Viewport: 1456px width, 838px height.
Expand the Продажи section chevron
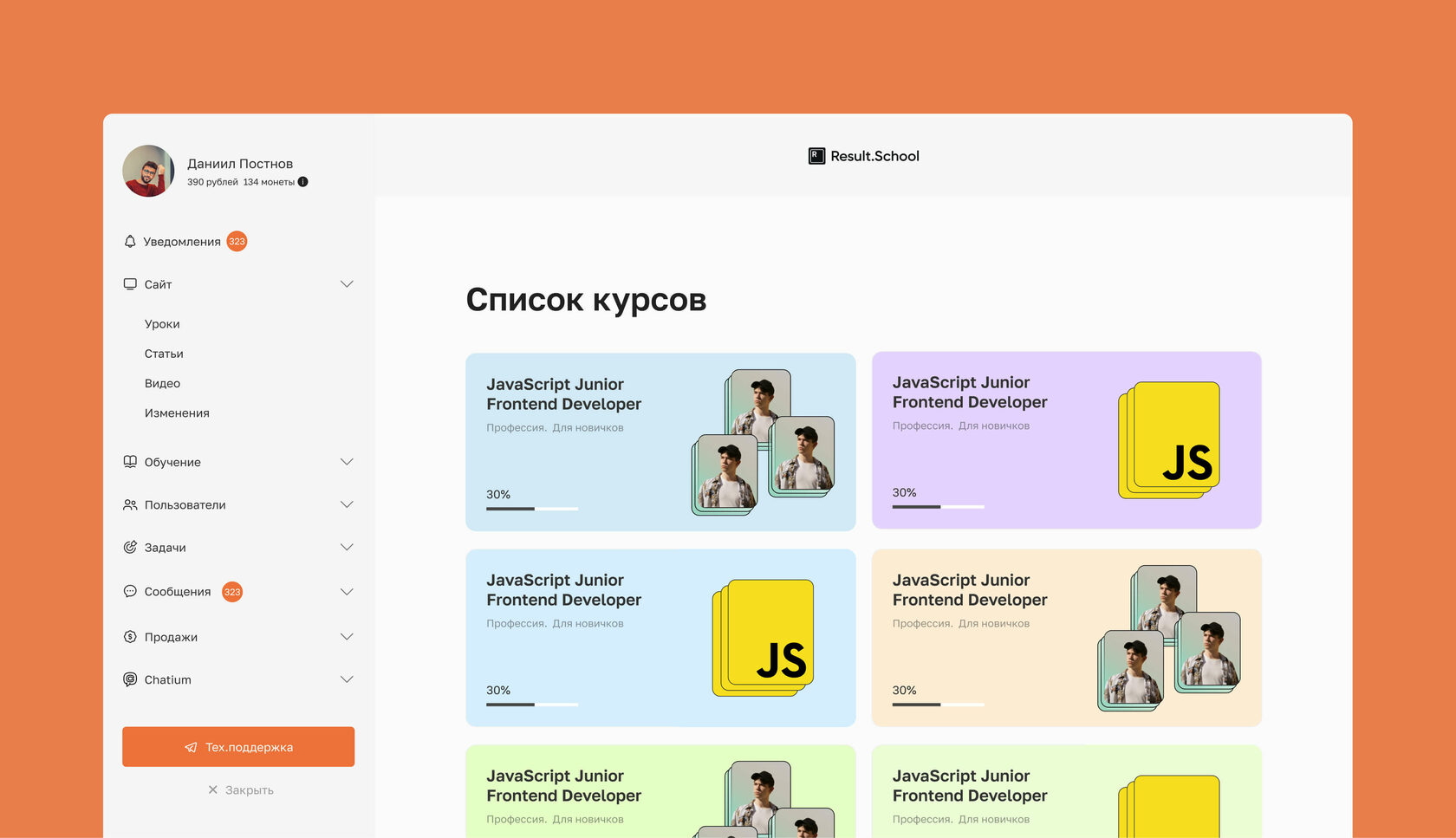coord(347,637)
